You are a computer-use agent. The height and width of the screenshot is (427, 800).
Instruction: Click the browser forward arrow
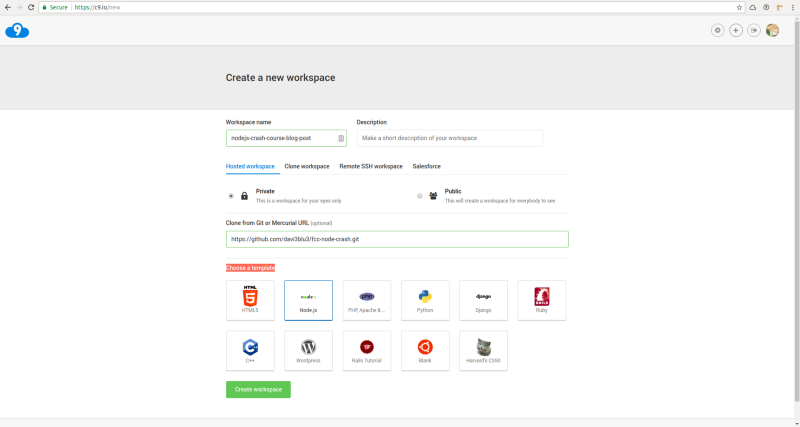coord(19,8)
